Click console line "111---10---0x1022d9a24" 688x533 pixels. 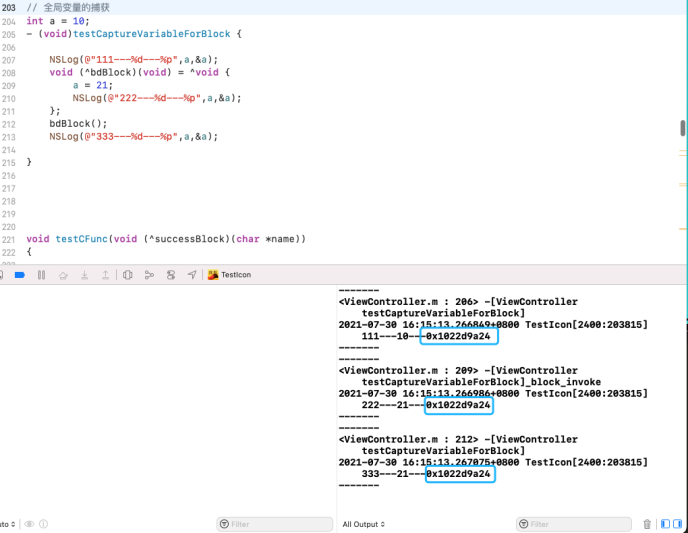coord(426,336)
